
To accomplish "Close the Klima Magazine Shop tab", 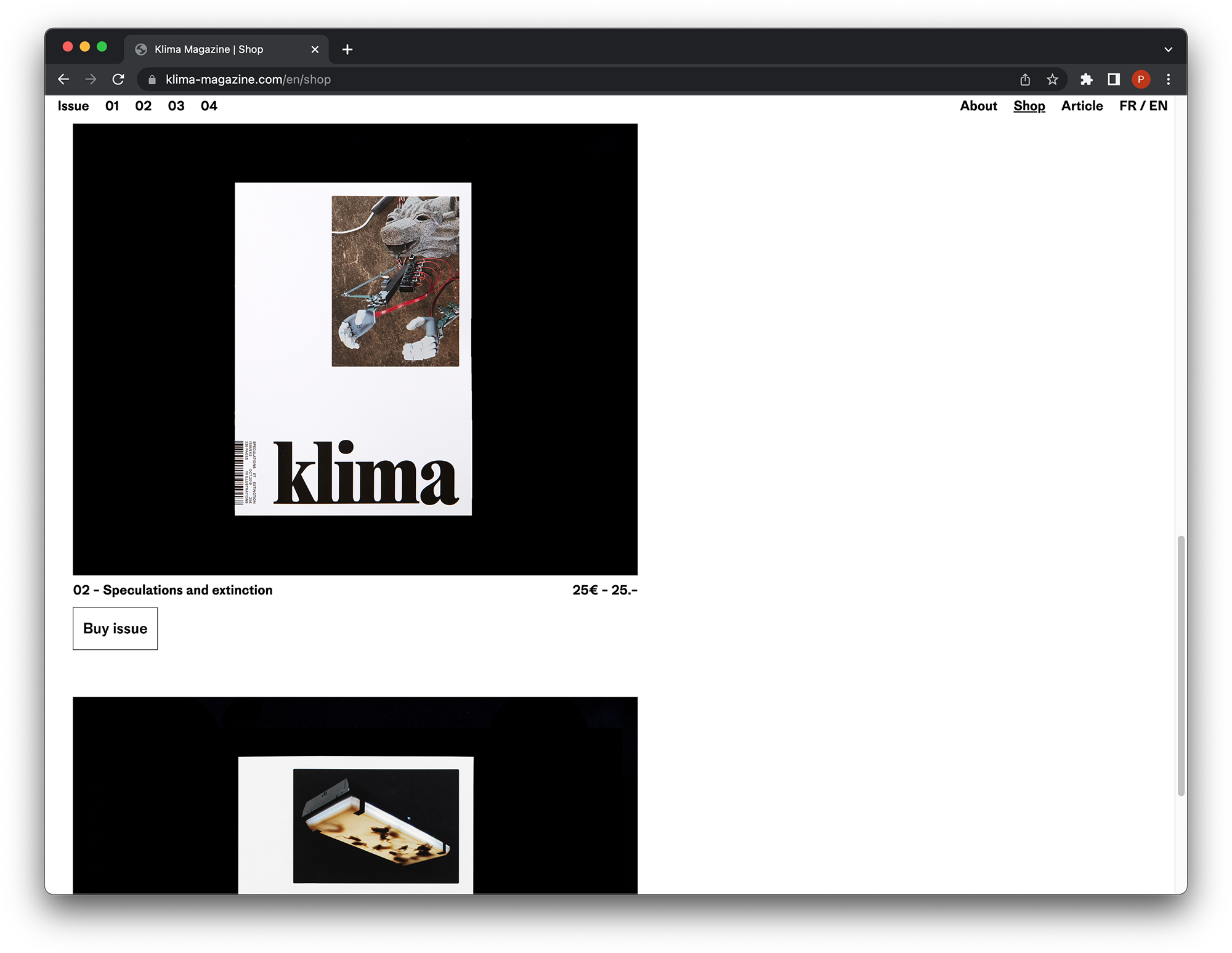I will pos(315,49).
